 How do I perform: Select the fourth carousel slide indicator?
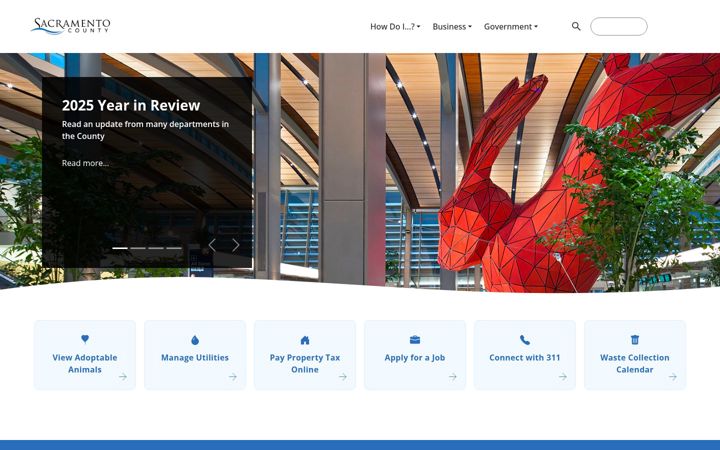tap(174, 248)
